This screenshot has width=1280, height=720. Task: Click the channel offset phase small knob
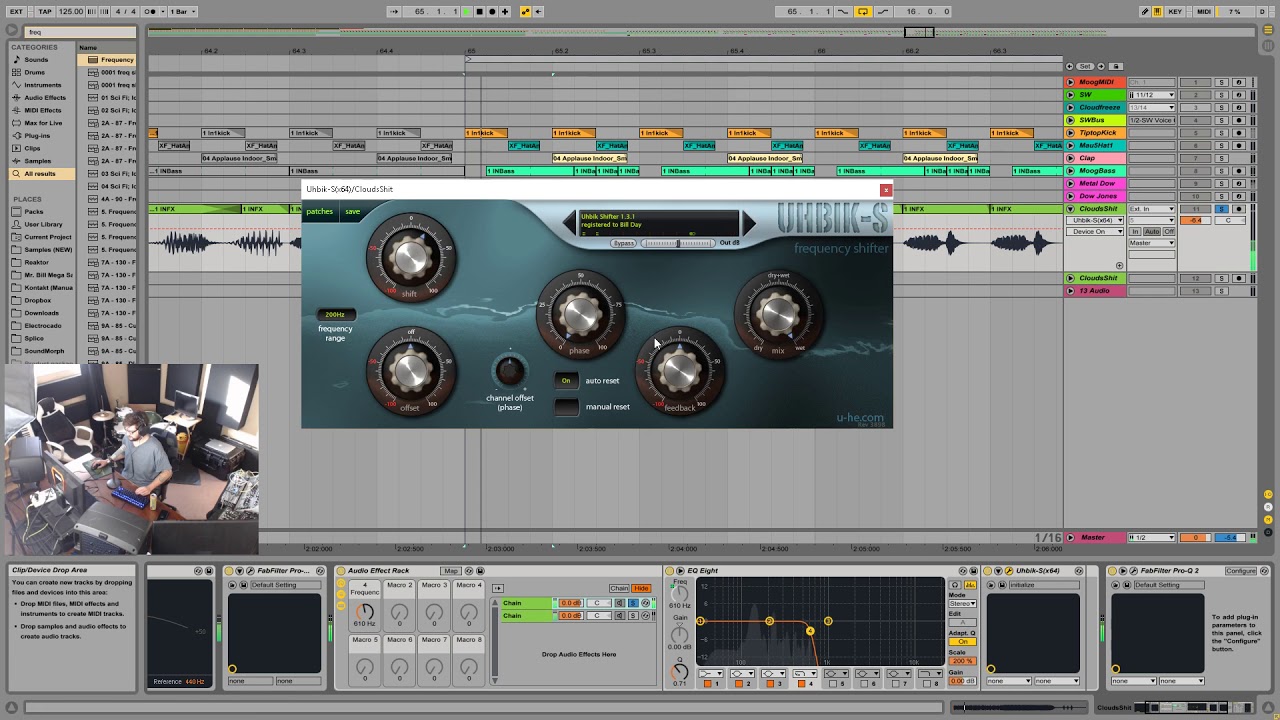pos(510,371)
